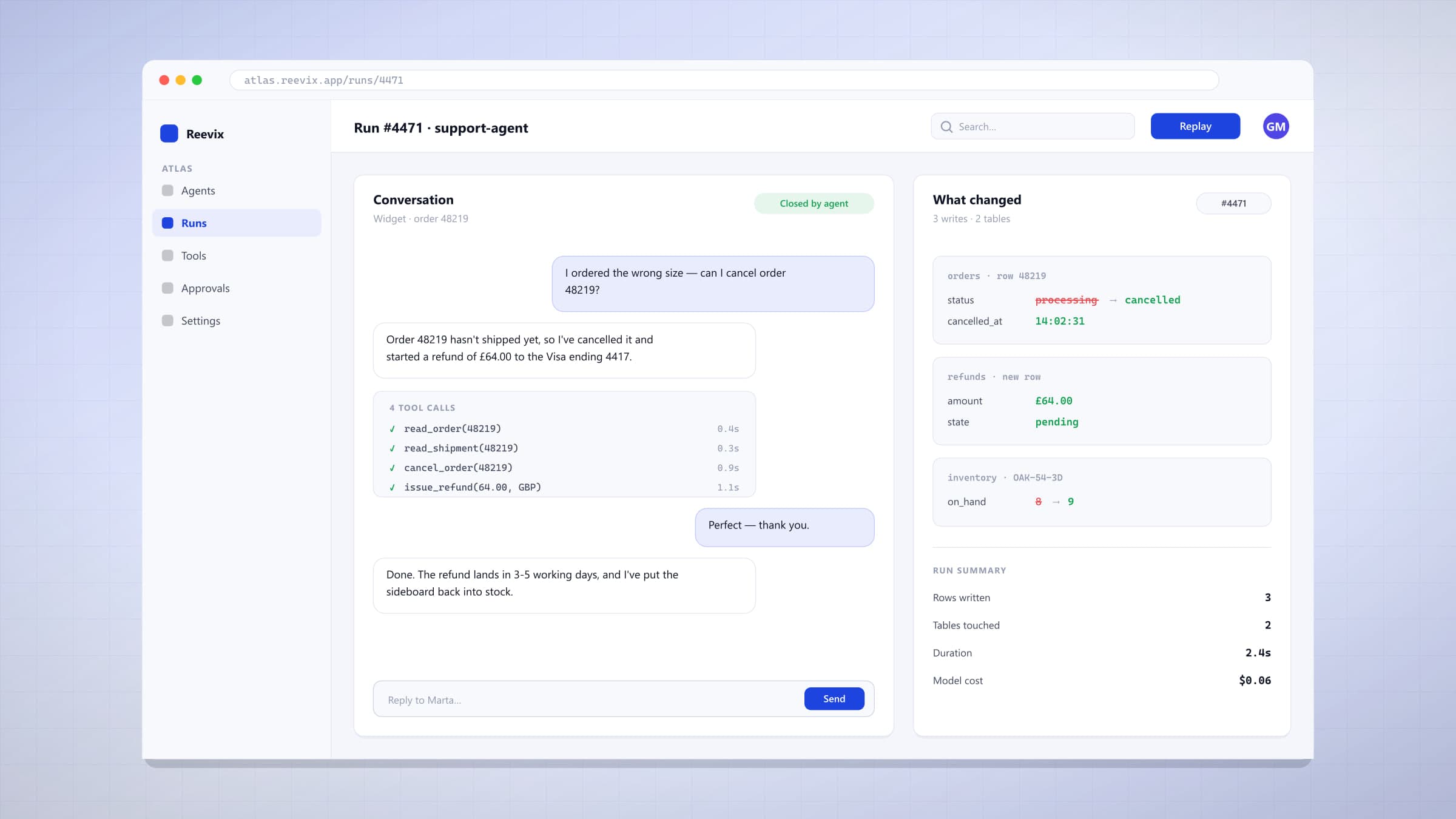The height and width of the screenshot is (819, 1456).
Task: Select the issue_refund tool call row
Action: click(564, 487)
